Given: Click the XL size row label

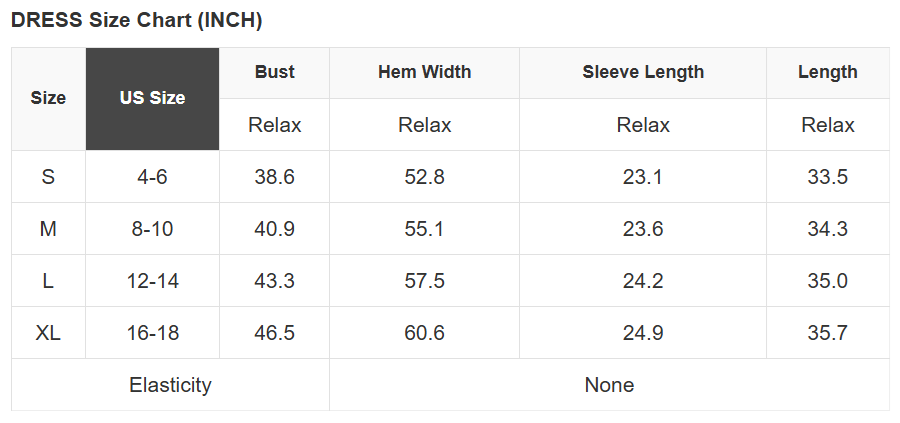Looking at the screenshot, I should (48, 333).
